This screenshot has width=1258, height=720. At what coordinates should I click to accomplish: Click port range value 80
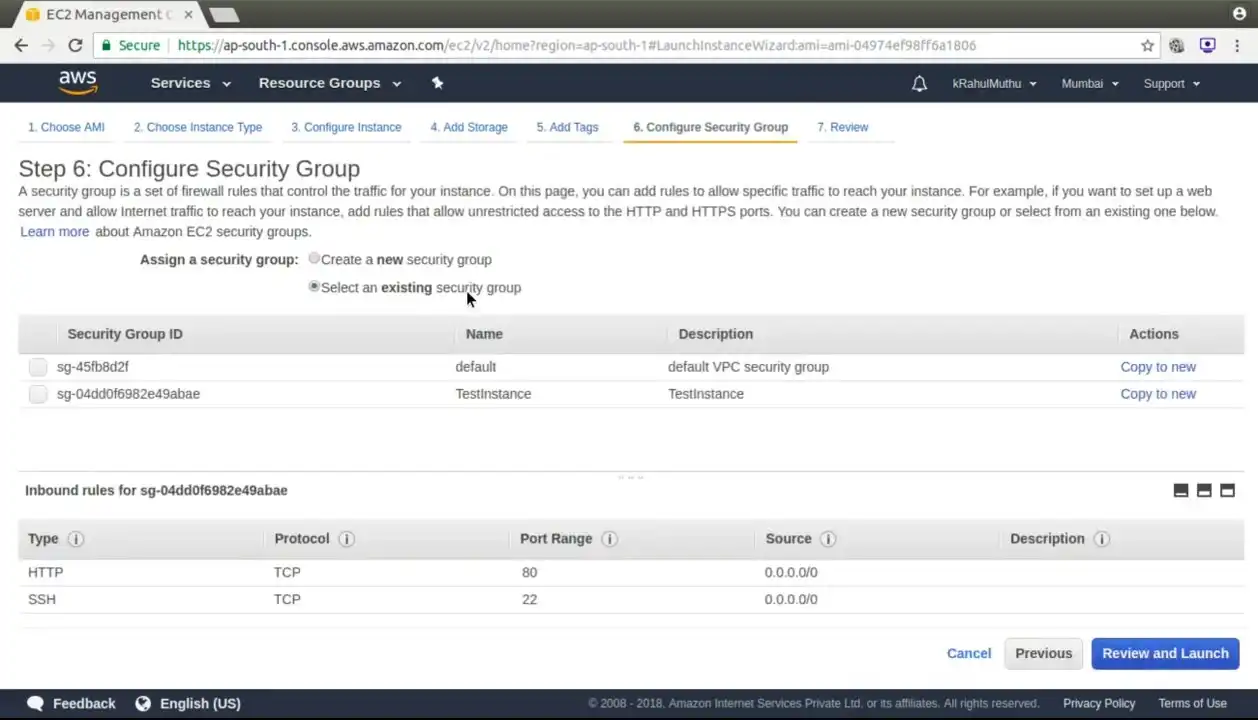tap(529, 572)
